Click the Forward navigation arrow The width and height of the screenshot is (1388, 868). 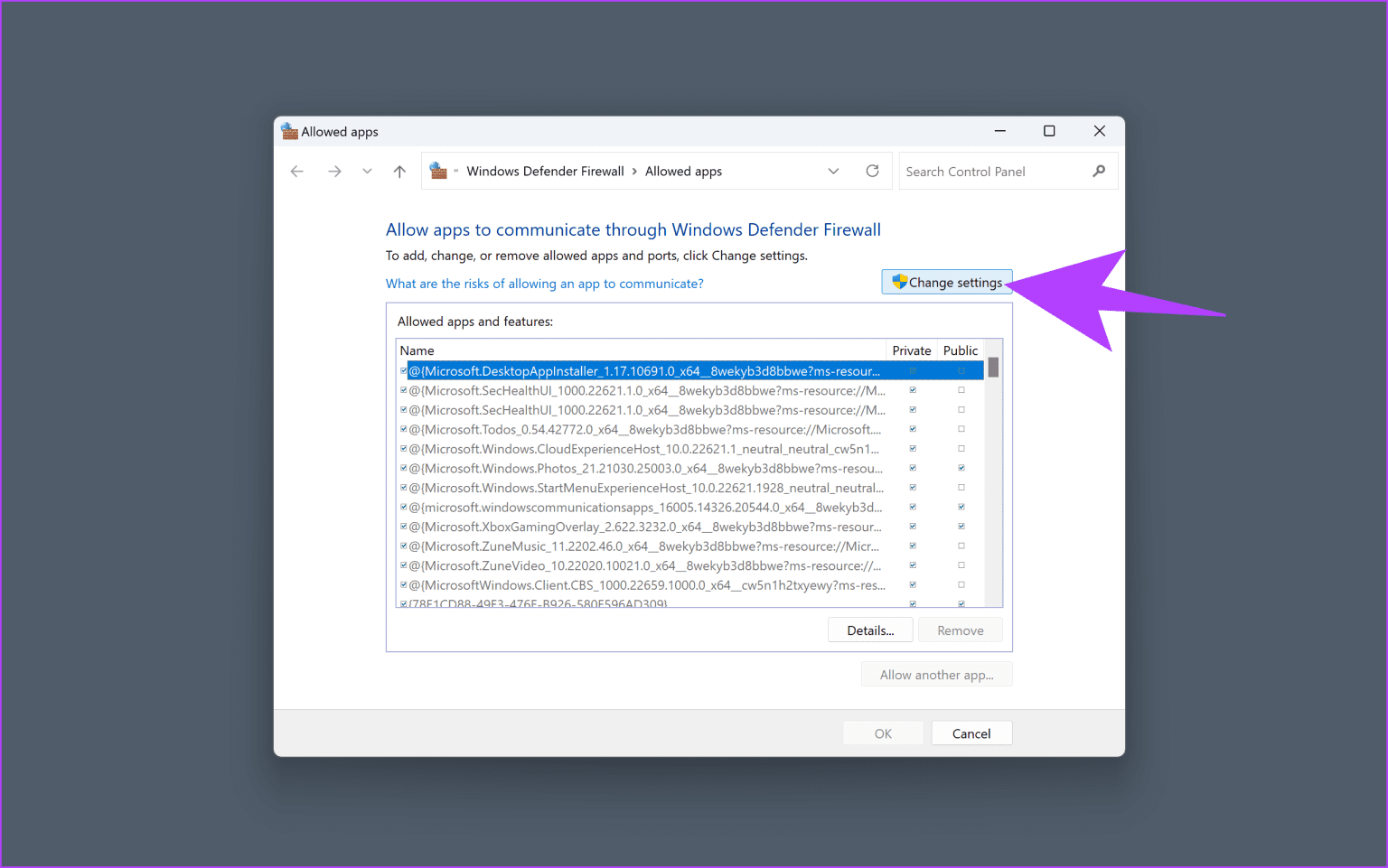pos(334,172)
